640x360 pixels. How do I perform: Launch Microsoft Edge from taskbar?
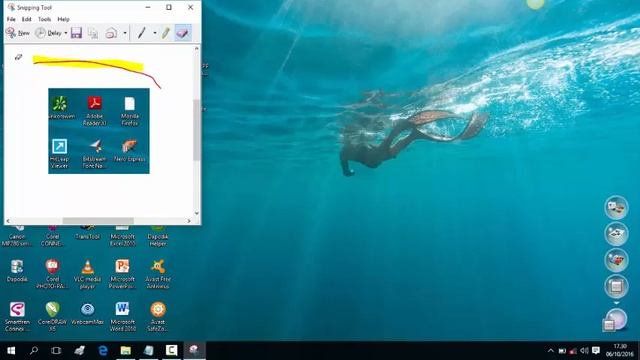point(103,351)
